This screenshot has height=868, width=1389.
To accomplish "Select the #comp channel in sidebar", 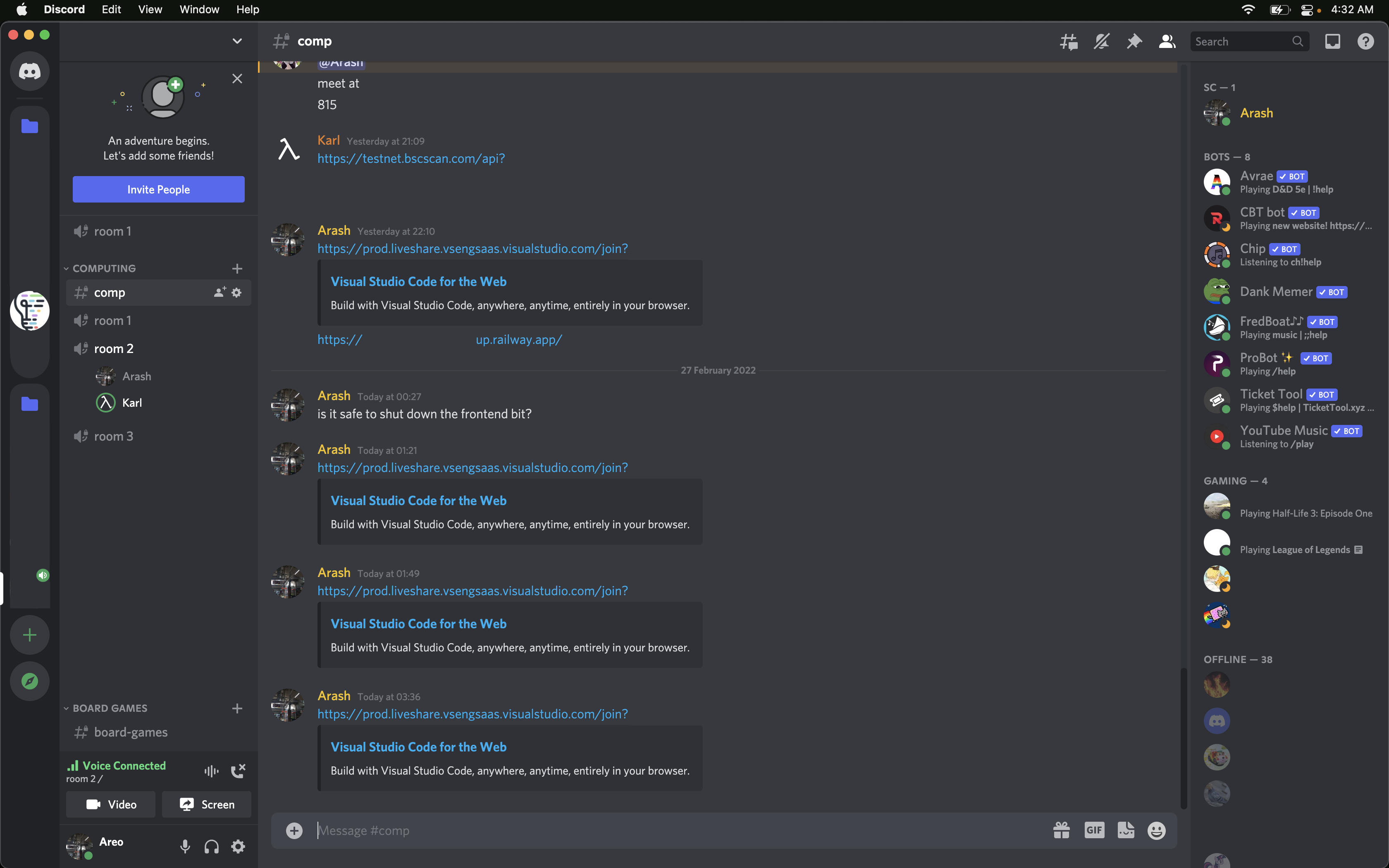I will (x=109, y=292).
